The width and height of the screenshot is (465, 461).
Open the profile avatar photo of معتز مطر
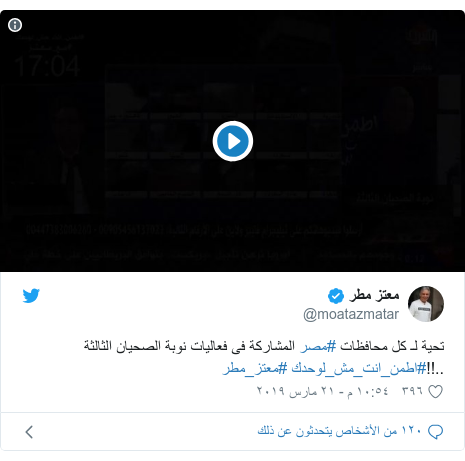point(426,304)
